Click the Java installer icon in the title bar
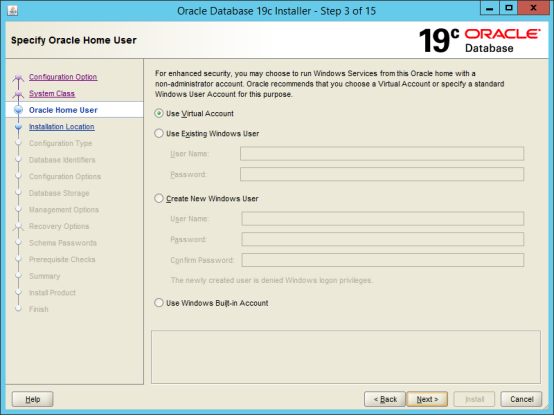 pos(13,11)
